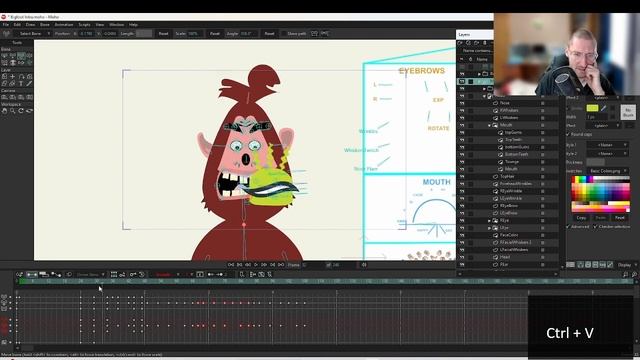640x360 pixels.
Task: Toggle the timeline Channels view icon
Action: point(32,275)
